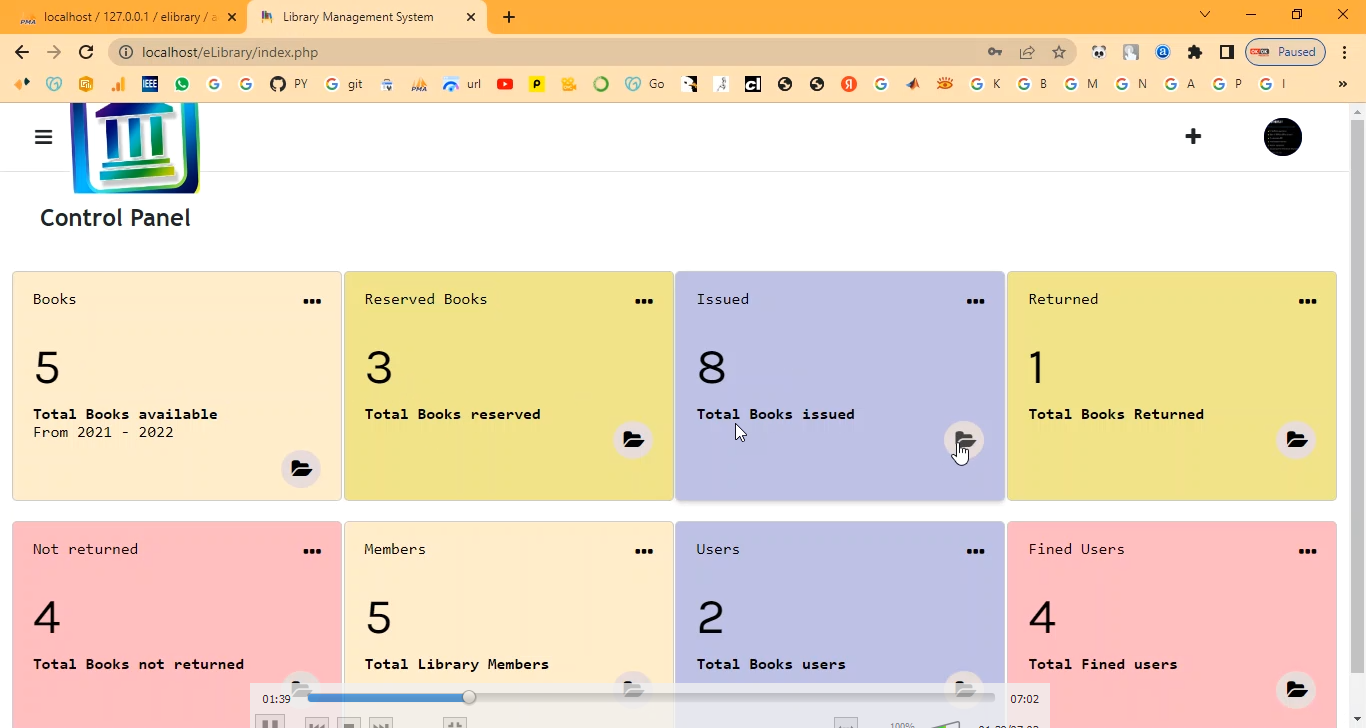This screenshot has height=728, width=1366.
Task: Go back to previous page
Action: point(22,52)
